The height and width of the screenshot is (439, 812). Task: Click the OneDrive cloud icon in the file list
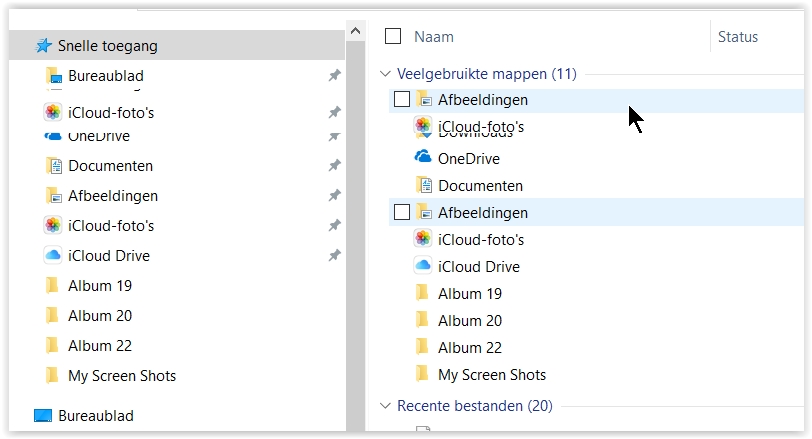(x=423, y=158)
